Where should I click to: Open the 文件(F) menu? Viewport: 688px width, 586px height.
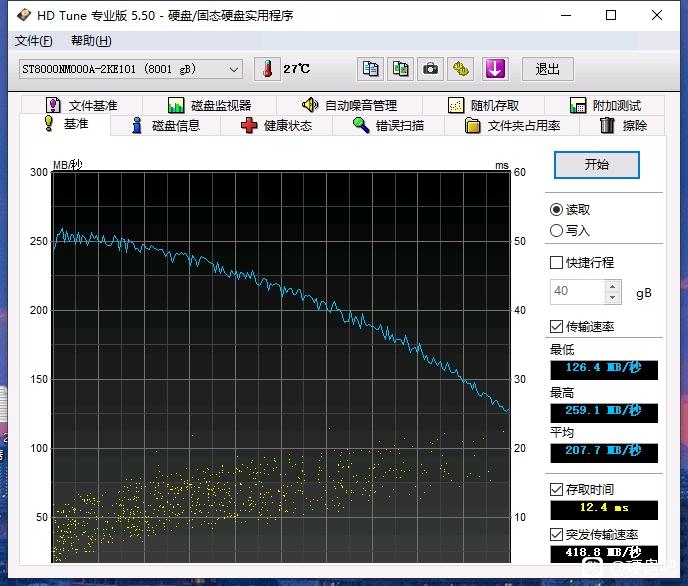[x=34, y=41]
